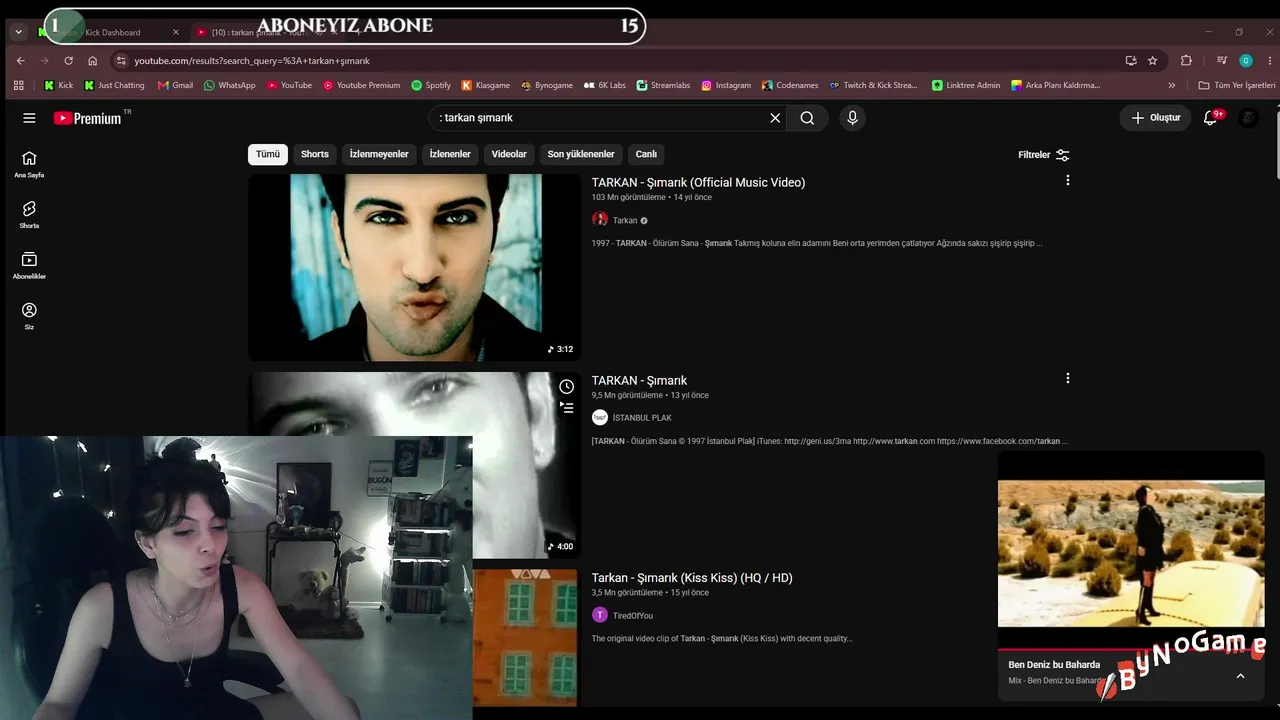Viewport: 1280px width, 720px height.
Task: Show more bookmarks with the chevron
Action: 1172,85
